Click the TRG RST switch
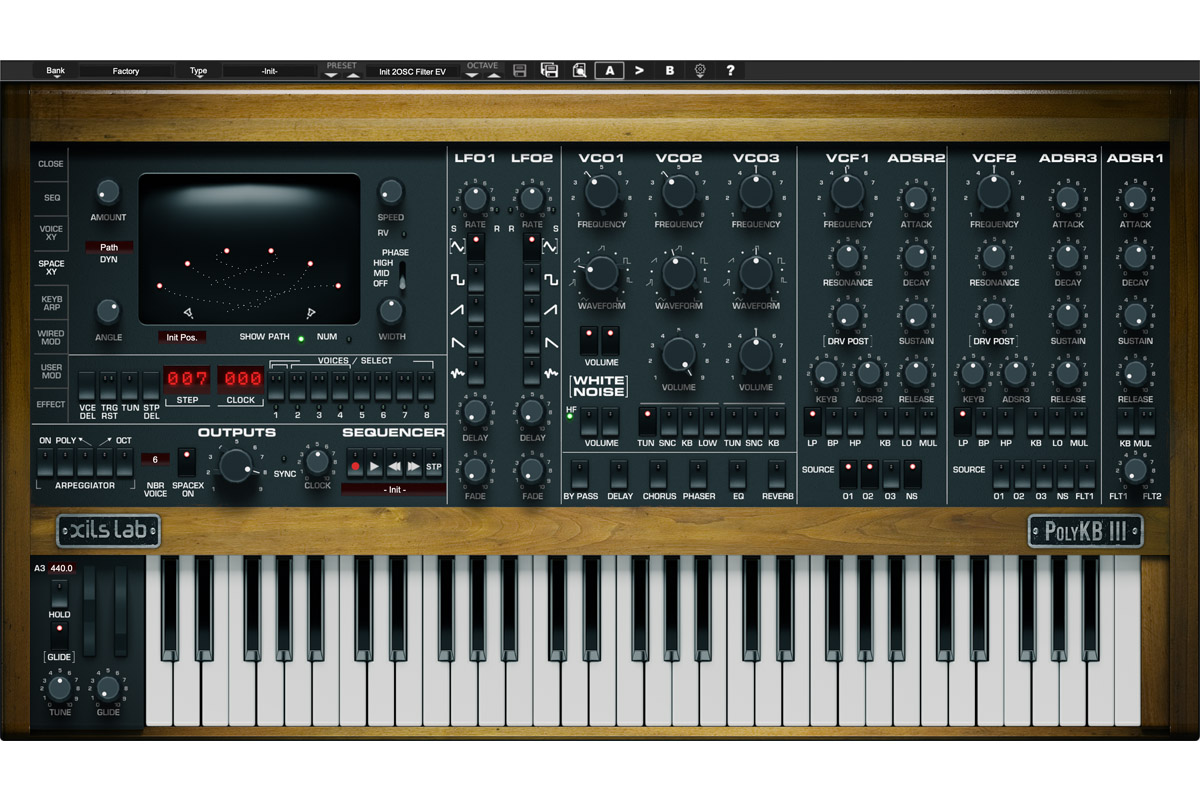The width and height of the screenshot is (1200, 800). click(x=109, y=385)
